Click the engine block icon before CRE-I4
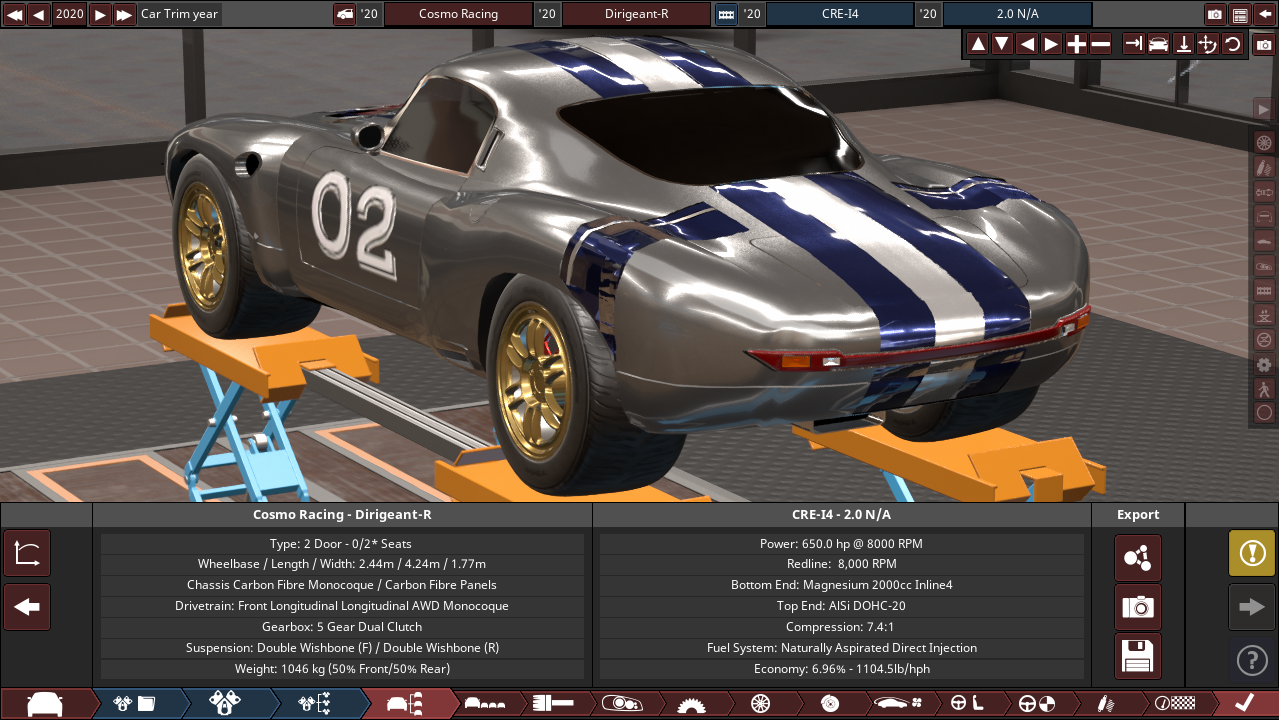Image resolution: width=1279 pixels, height=720 pixels. point(726,15)
